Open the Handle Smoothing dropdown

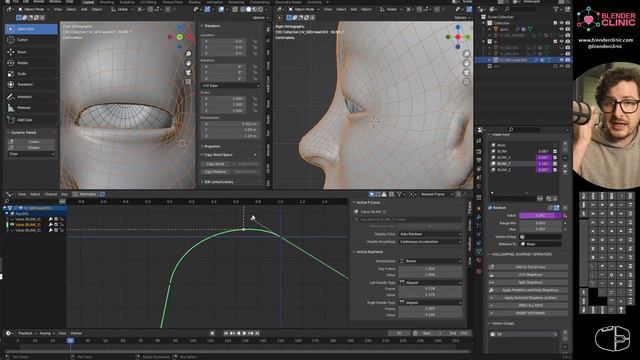(431, 242)
